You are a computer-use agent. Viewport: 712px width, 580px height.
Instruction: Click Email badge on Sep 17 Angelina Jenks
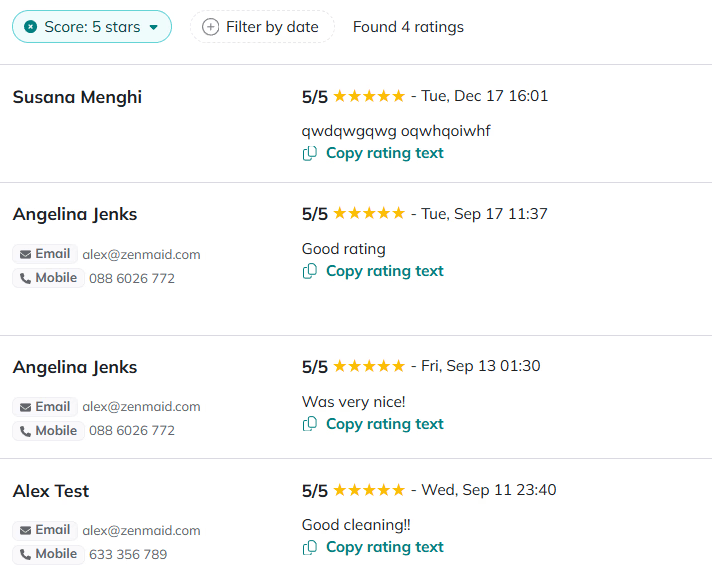[x=45, y=254]
